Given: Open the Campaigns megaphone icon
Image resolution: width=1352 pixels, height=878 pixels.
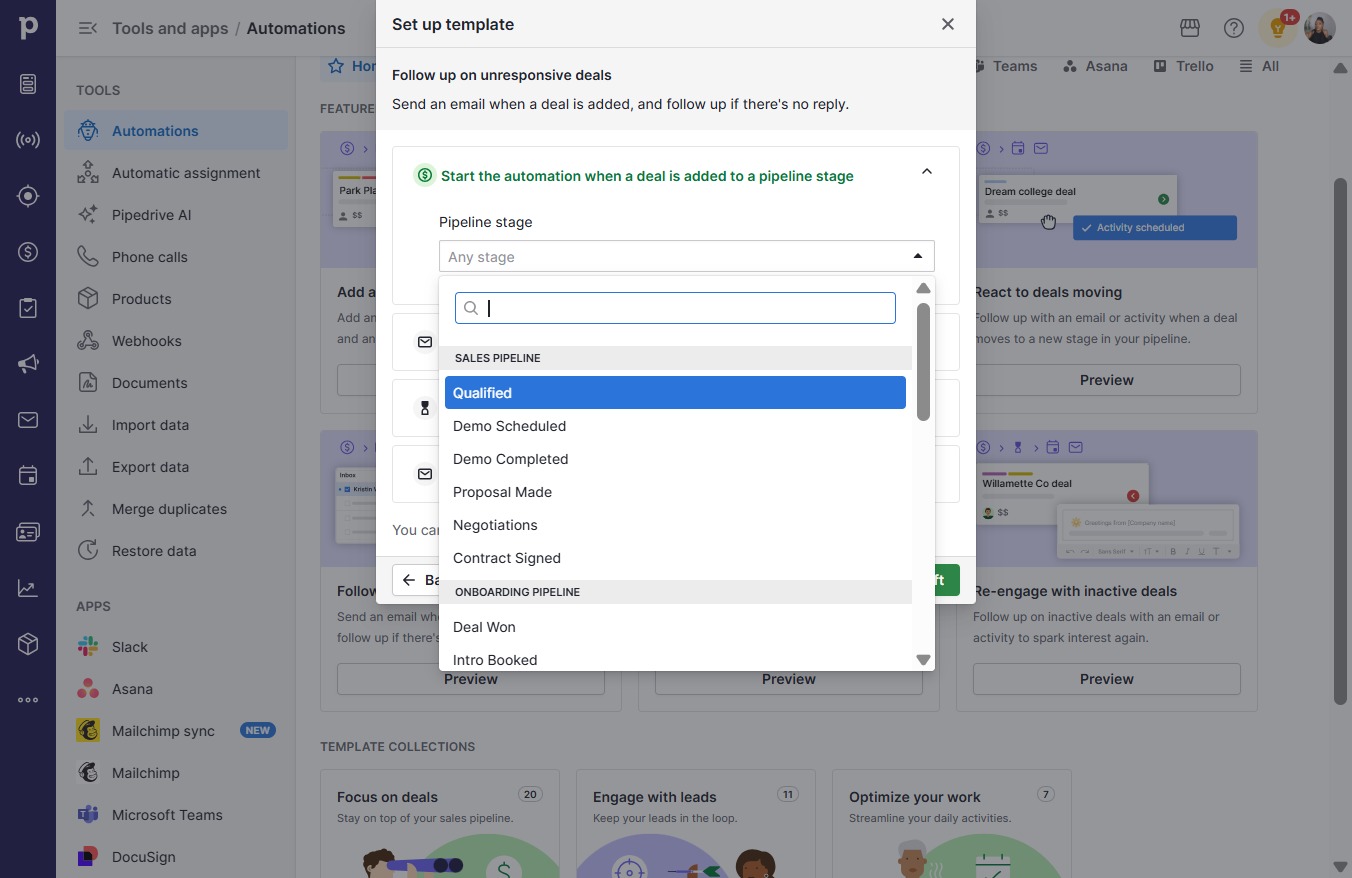Looking at the screenshot, I should [x=28, y=364].
